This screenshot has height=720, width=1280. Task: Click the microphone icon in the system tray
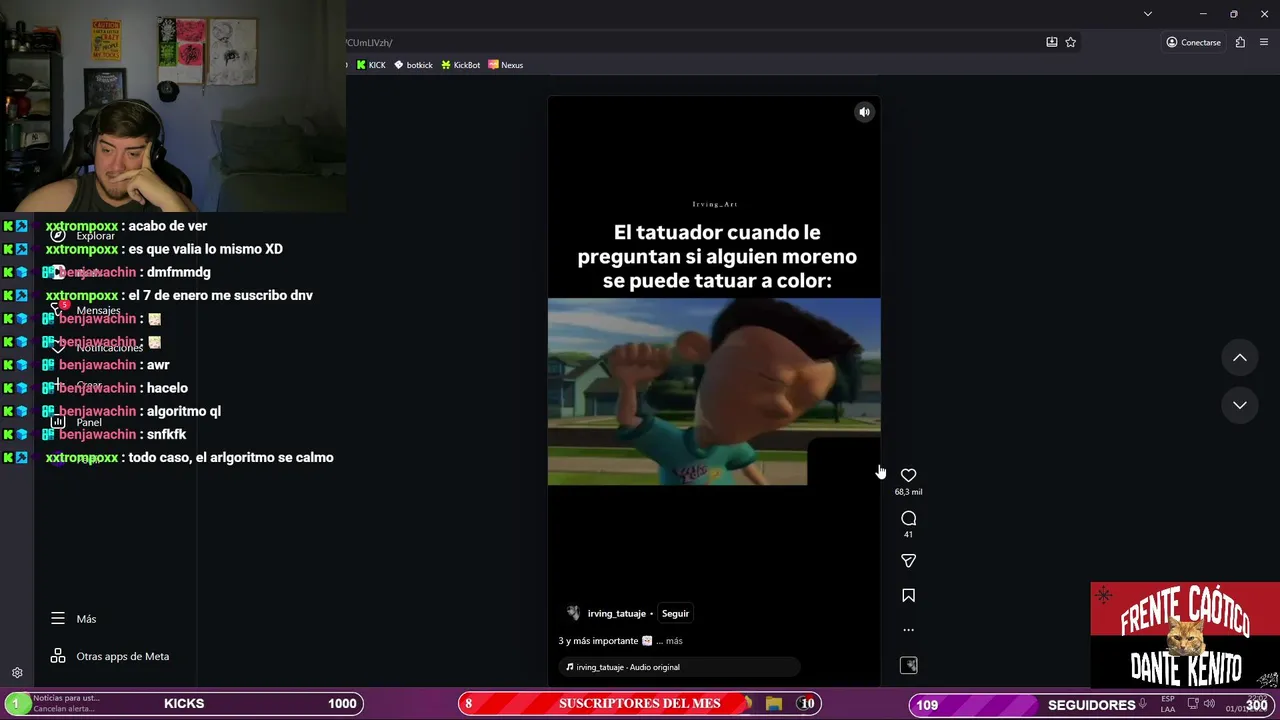(1143, 704)
